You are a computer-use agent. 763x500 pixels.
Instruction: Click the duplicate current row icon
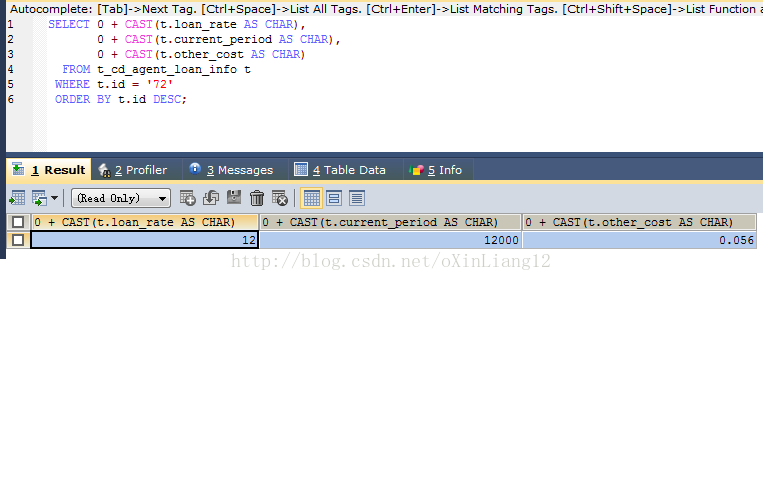pos(211,198)
